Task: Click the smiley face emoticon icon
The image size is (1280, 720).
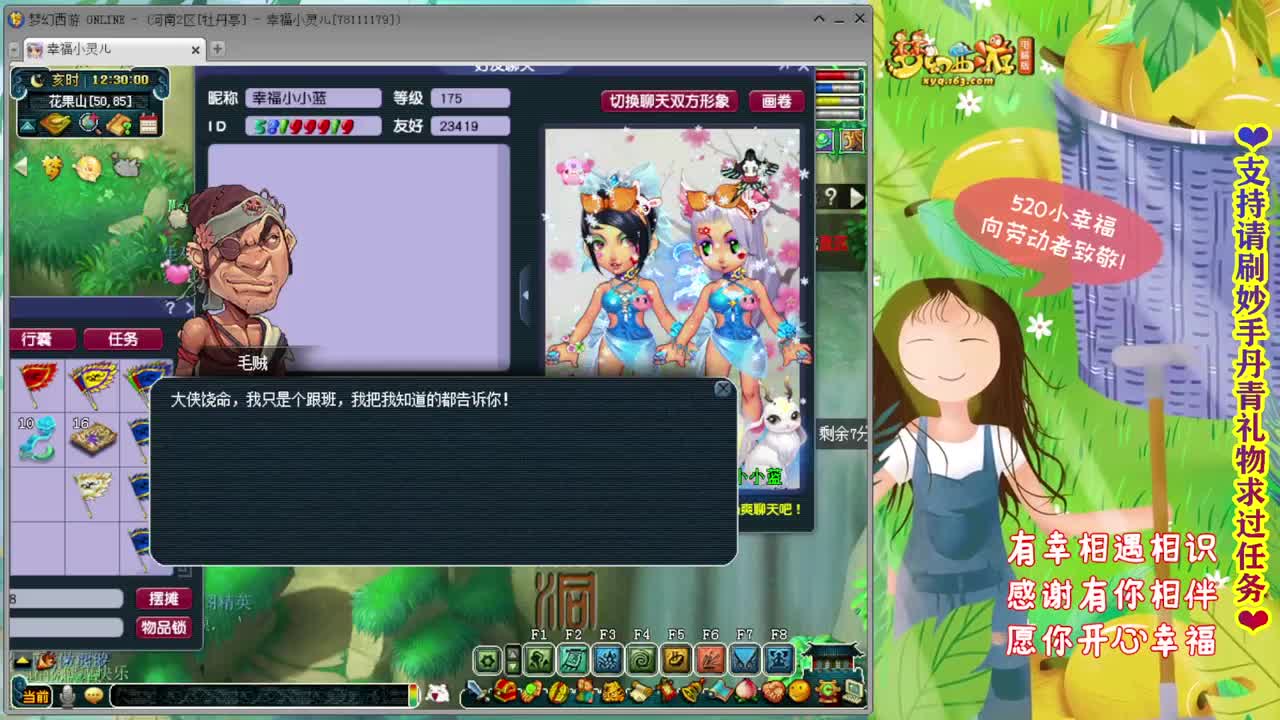Action: tap(799, 691)
